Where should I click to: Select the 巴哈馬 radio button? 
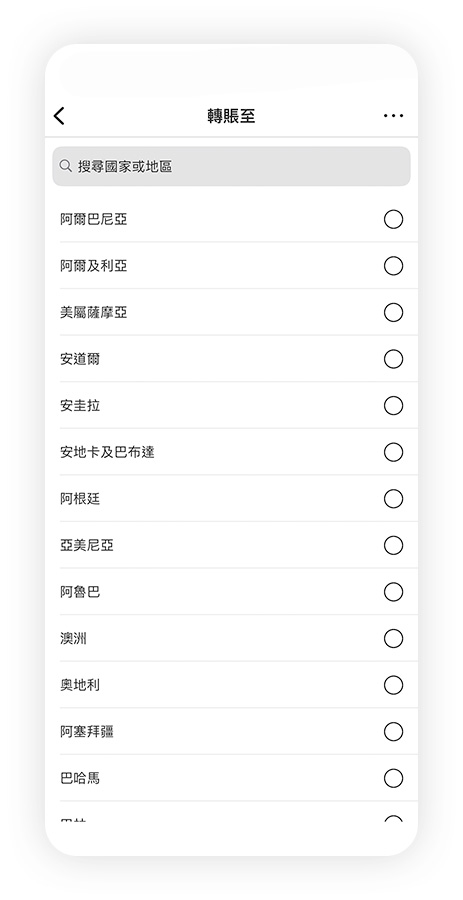coord(393,778)
